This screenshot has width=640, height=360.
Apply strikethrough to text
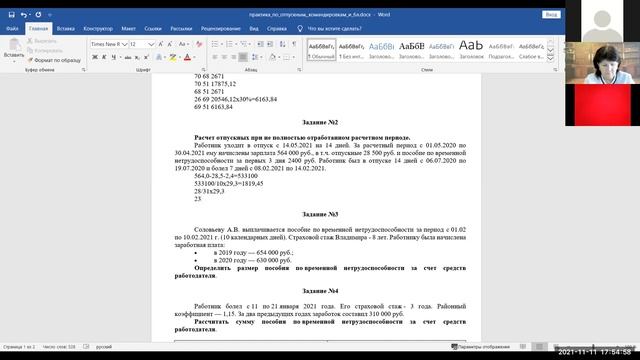click(128, 58)
